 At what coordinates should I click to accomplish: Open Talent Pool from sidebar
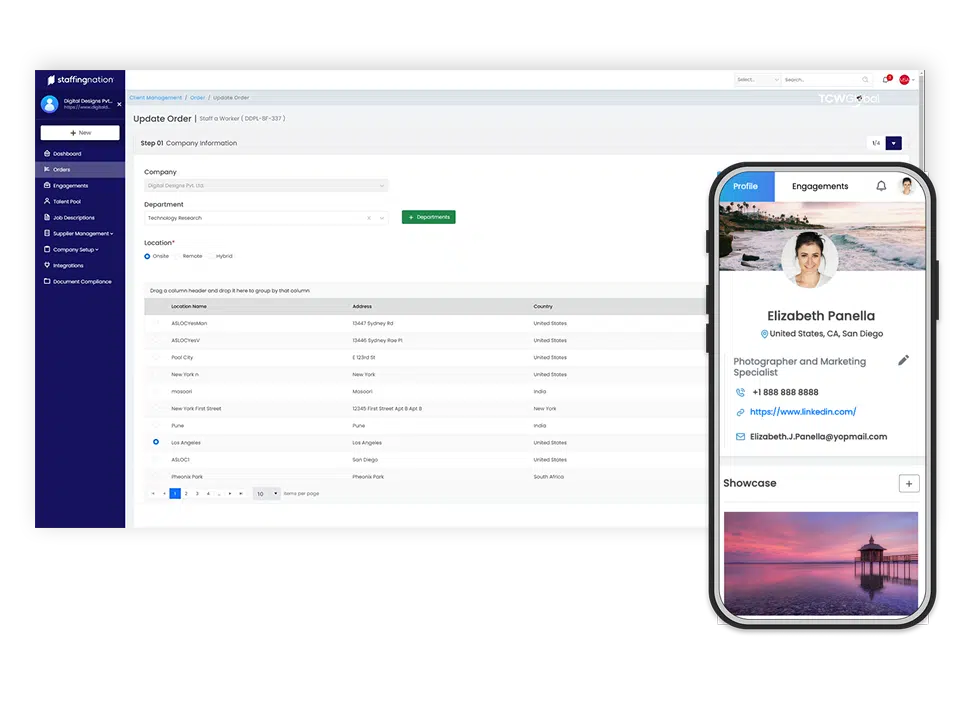coord(69,201)
